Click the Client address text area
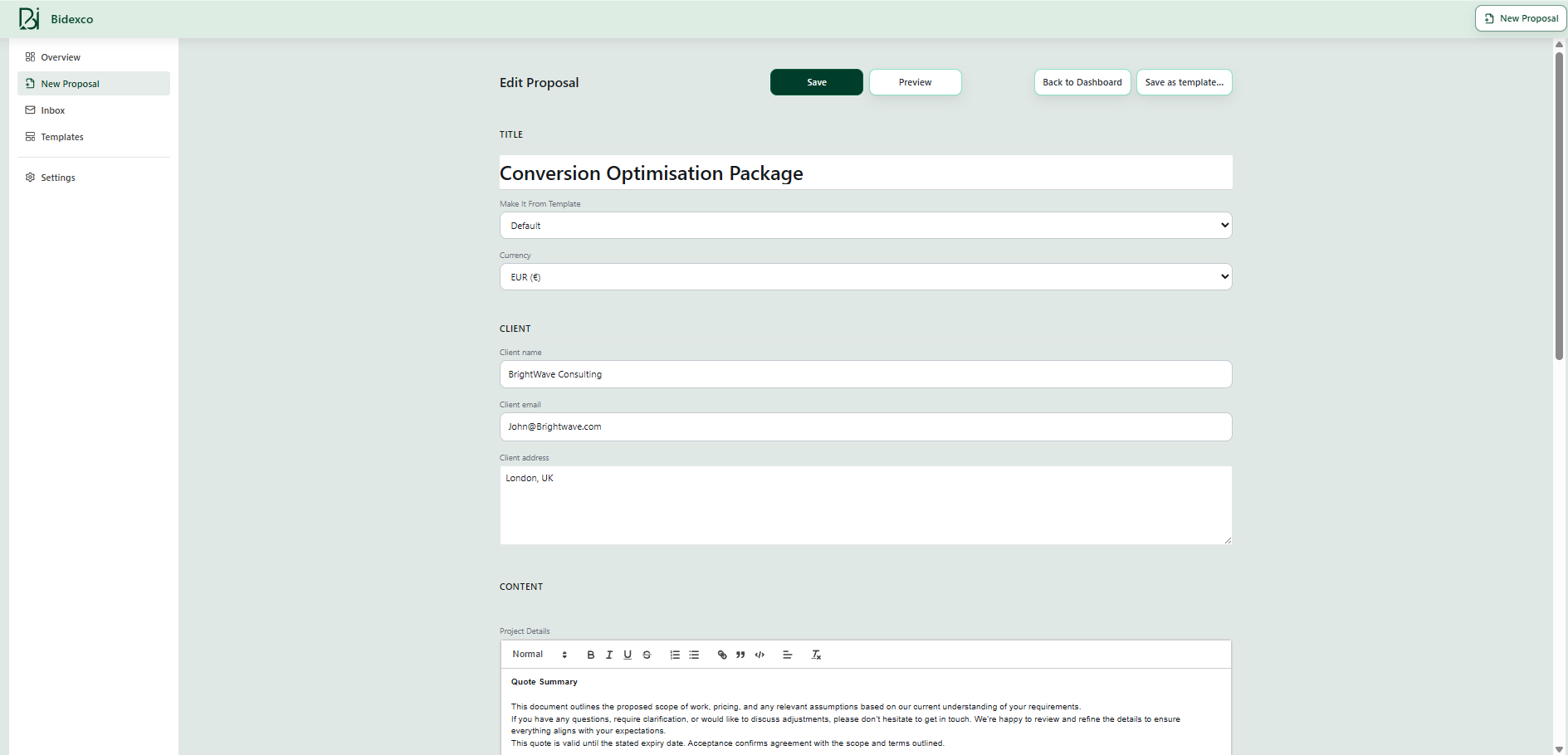1568x755 pixels. pos(866,505)
